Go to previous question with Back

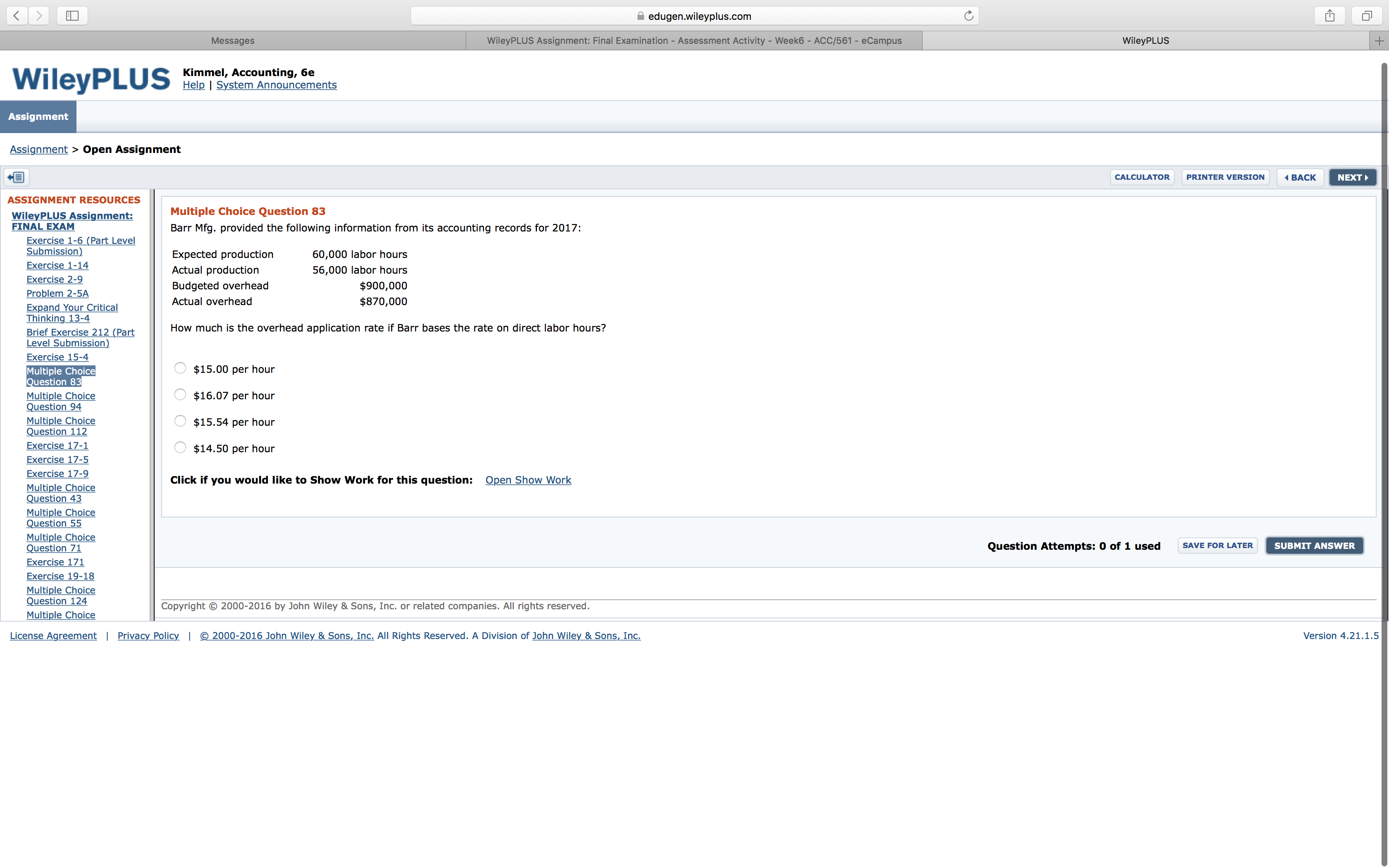1300,177
